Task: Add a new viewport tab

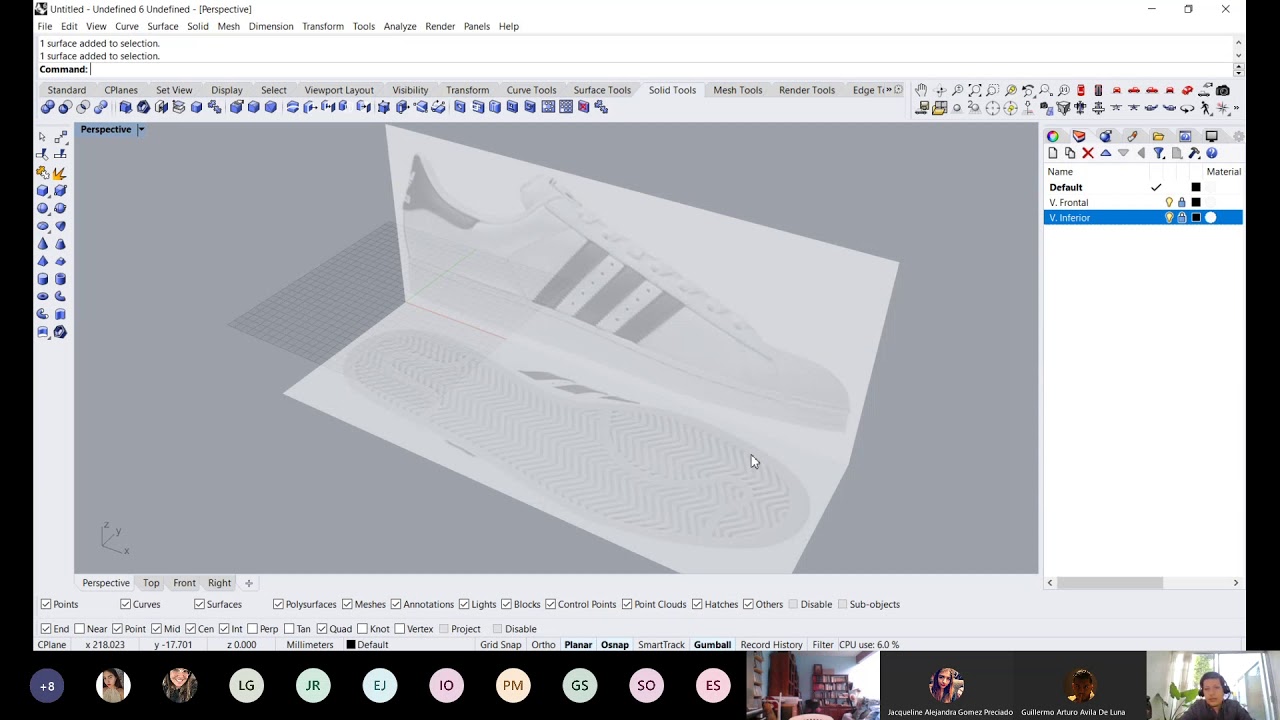Action: (249, 583)
